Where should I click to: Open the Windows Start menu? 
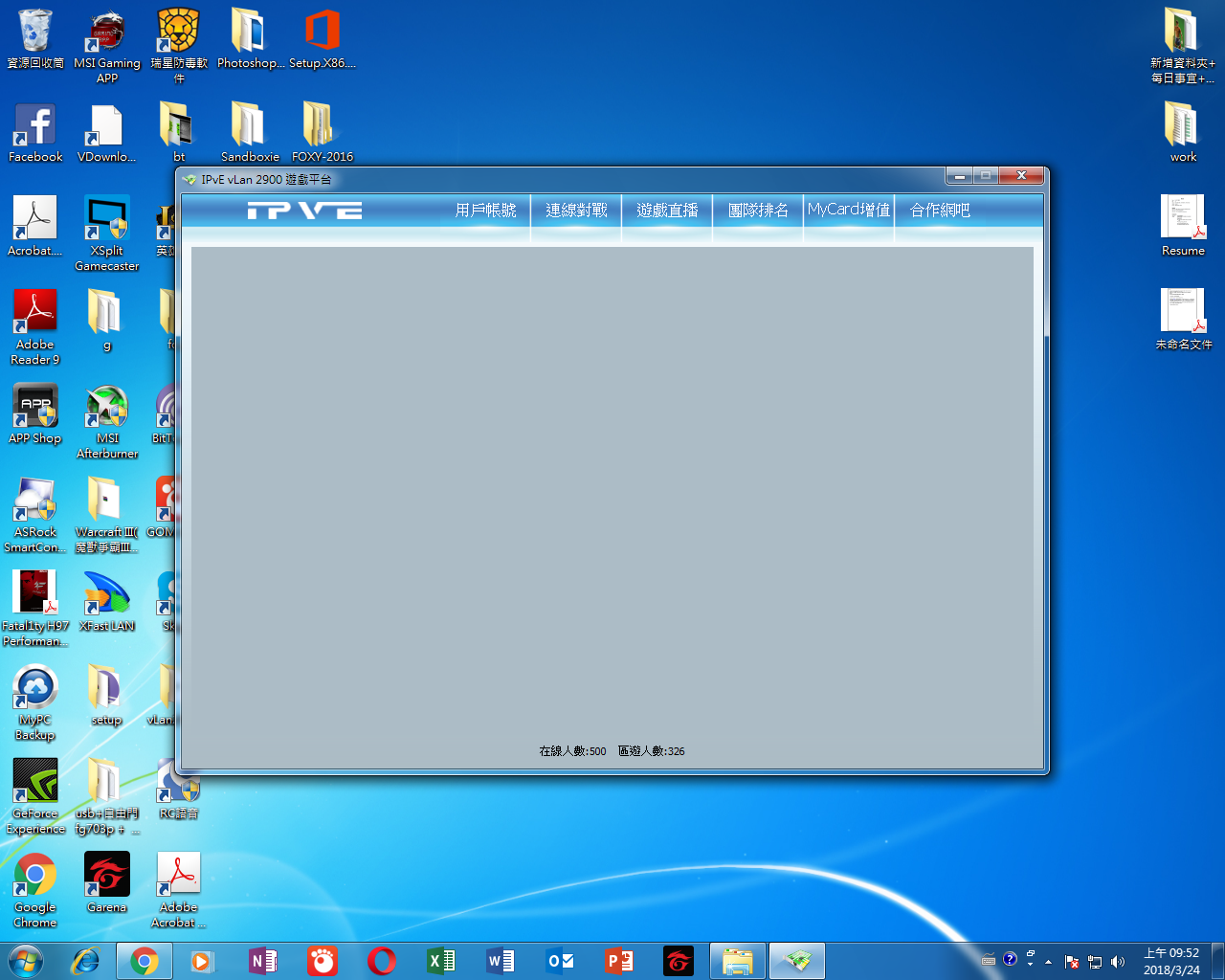tap(26, 961)
